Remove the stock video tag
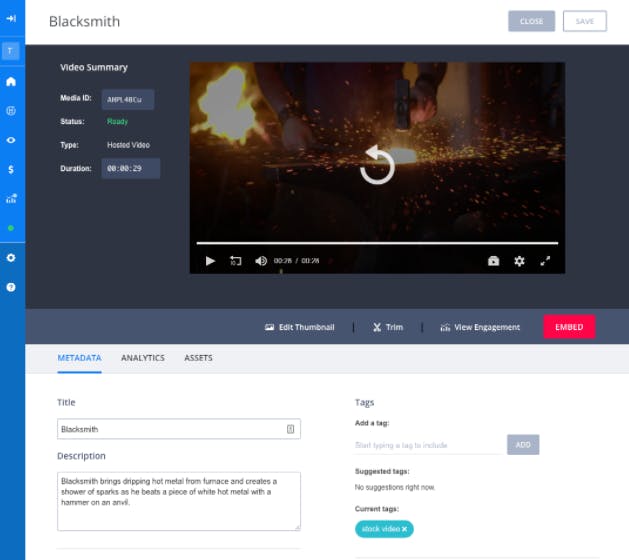Screen dimensions: 629x560 pos(405,529)
